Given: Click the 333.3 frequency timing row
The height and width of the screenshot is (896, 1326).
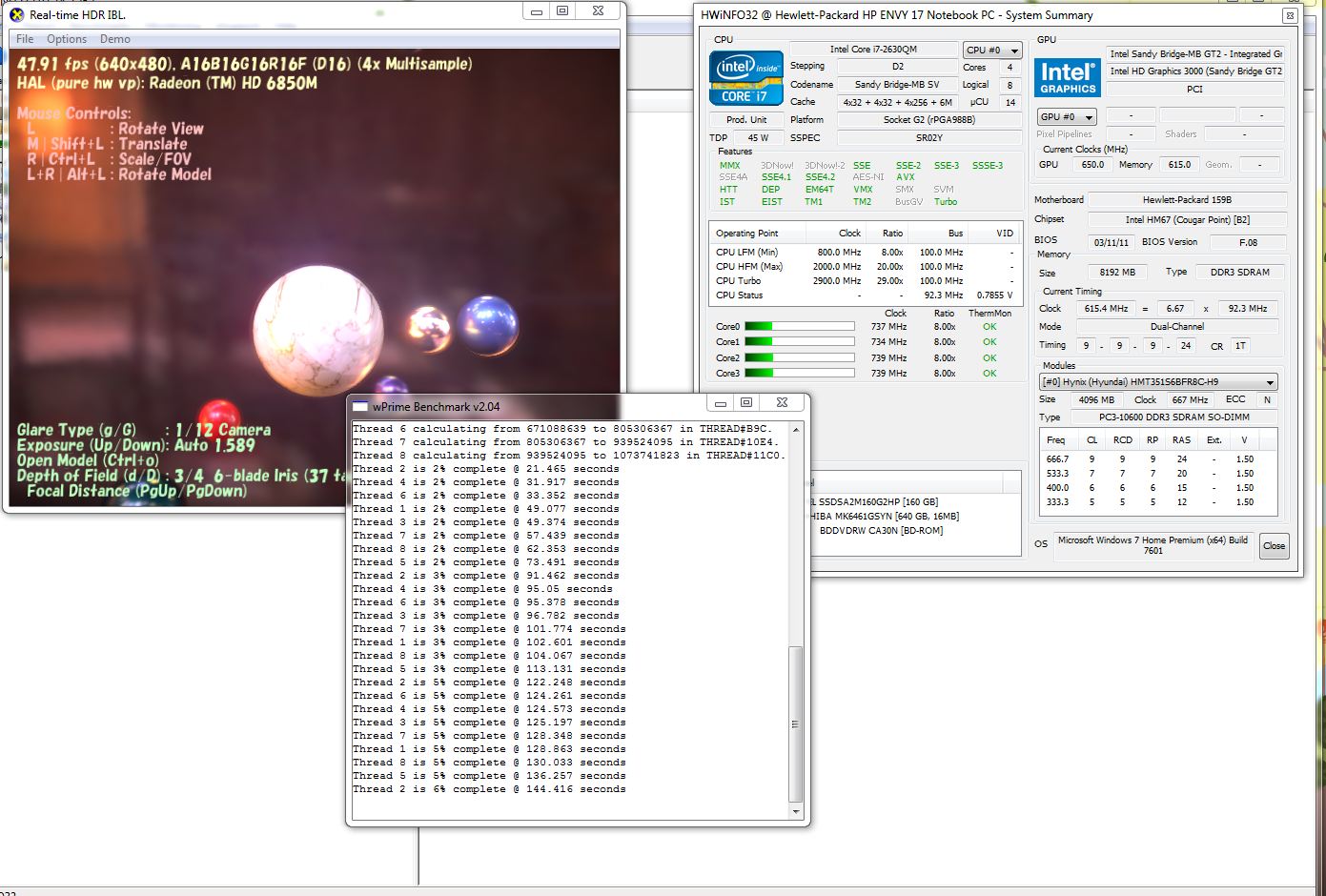Looking at the screenshot, I should 1158,502.
